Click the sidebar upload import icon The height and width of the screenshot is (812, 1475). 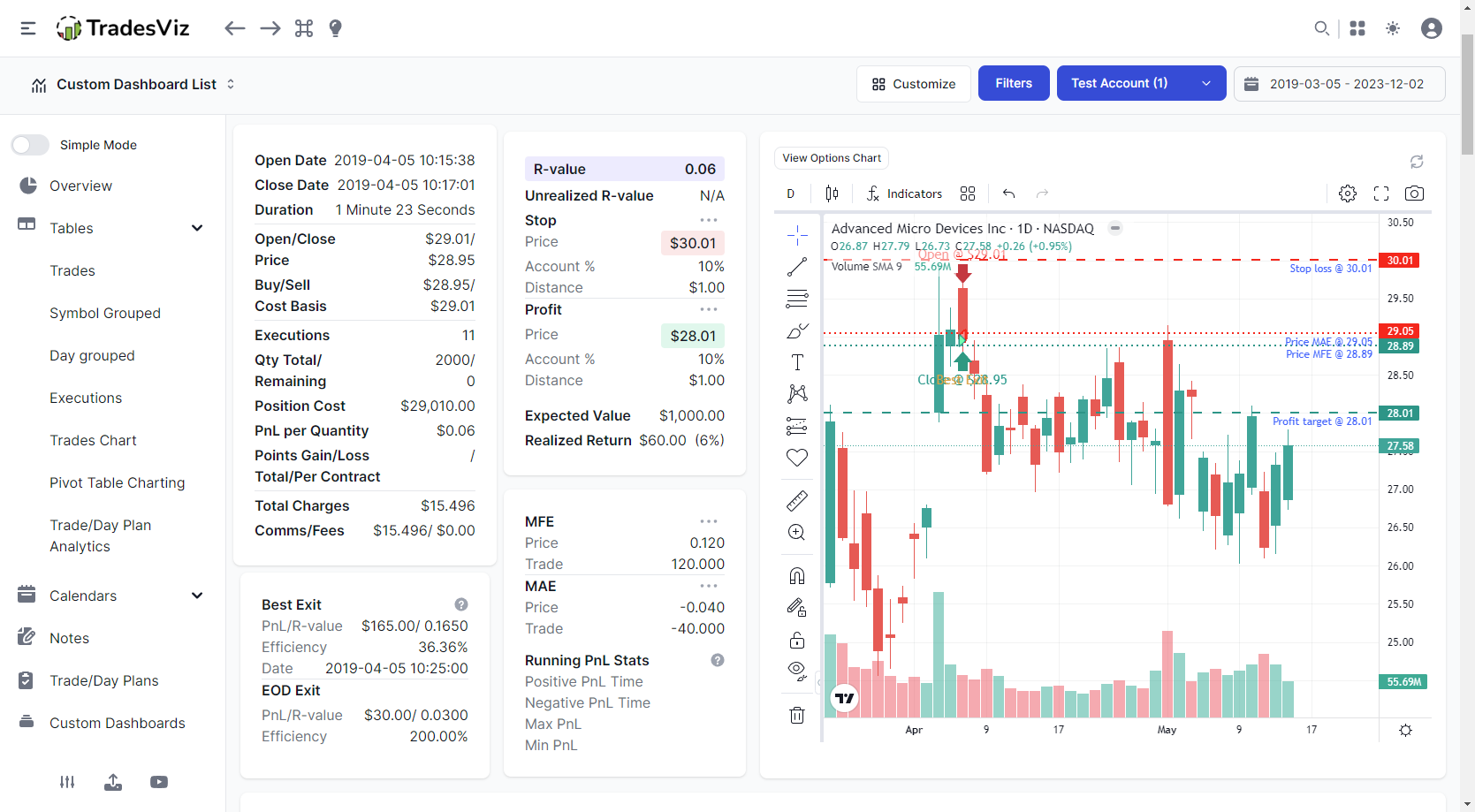[113, 782]
